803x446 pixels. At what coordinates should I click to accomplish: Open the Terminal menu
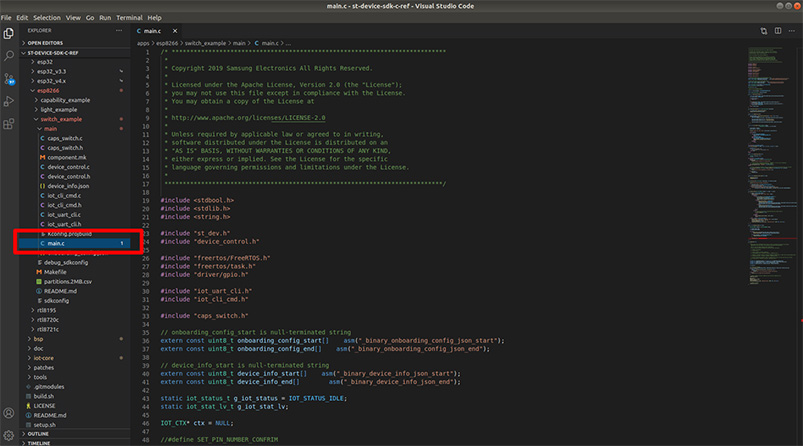coord(129,17)
